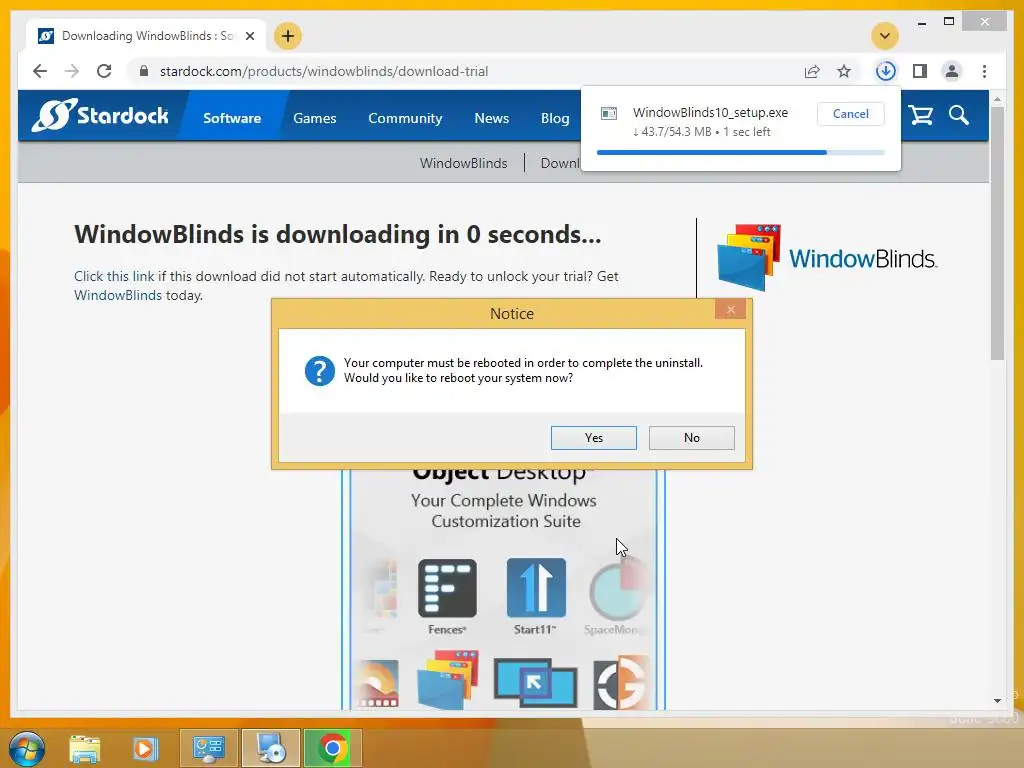The width and height of the screenshot is (1024, 768).
Task: Click the SpaceMonger icon in the ad
Action: [x=616, y=591]
